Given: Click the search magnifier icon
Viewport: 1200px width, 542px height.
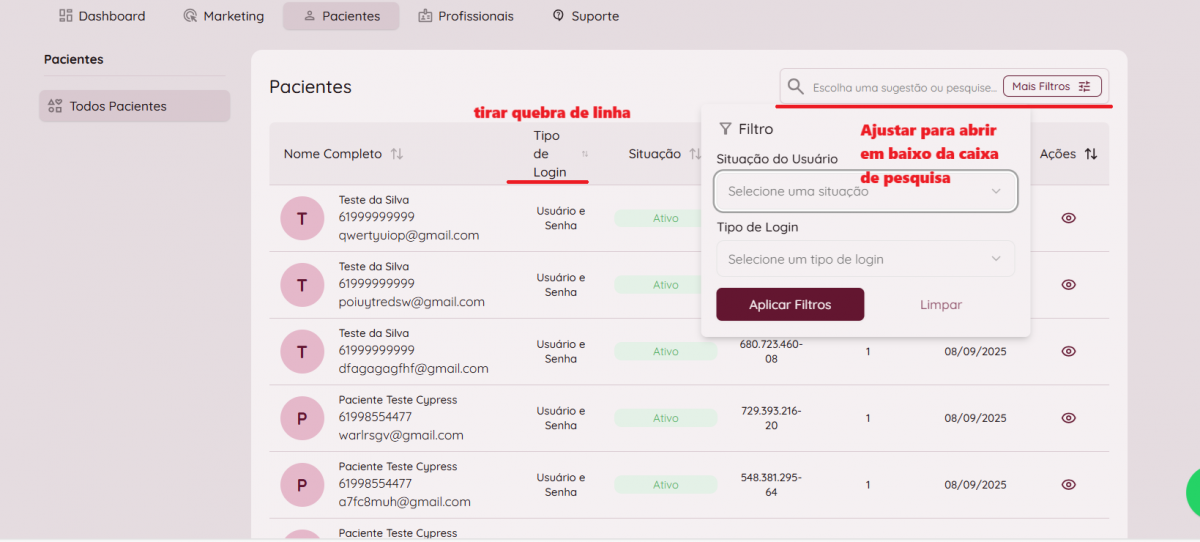Looking at the screenshot, I should (796, 87).
